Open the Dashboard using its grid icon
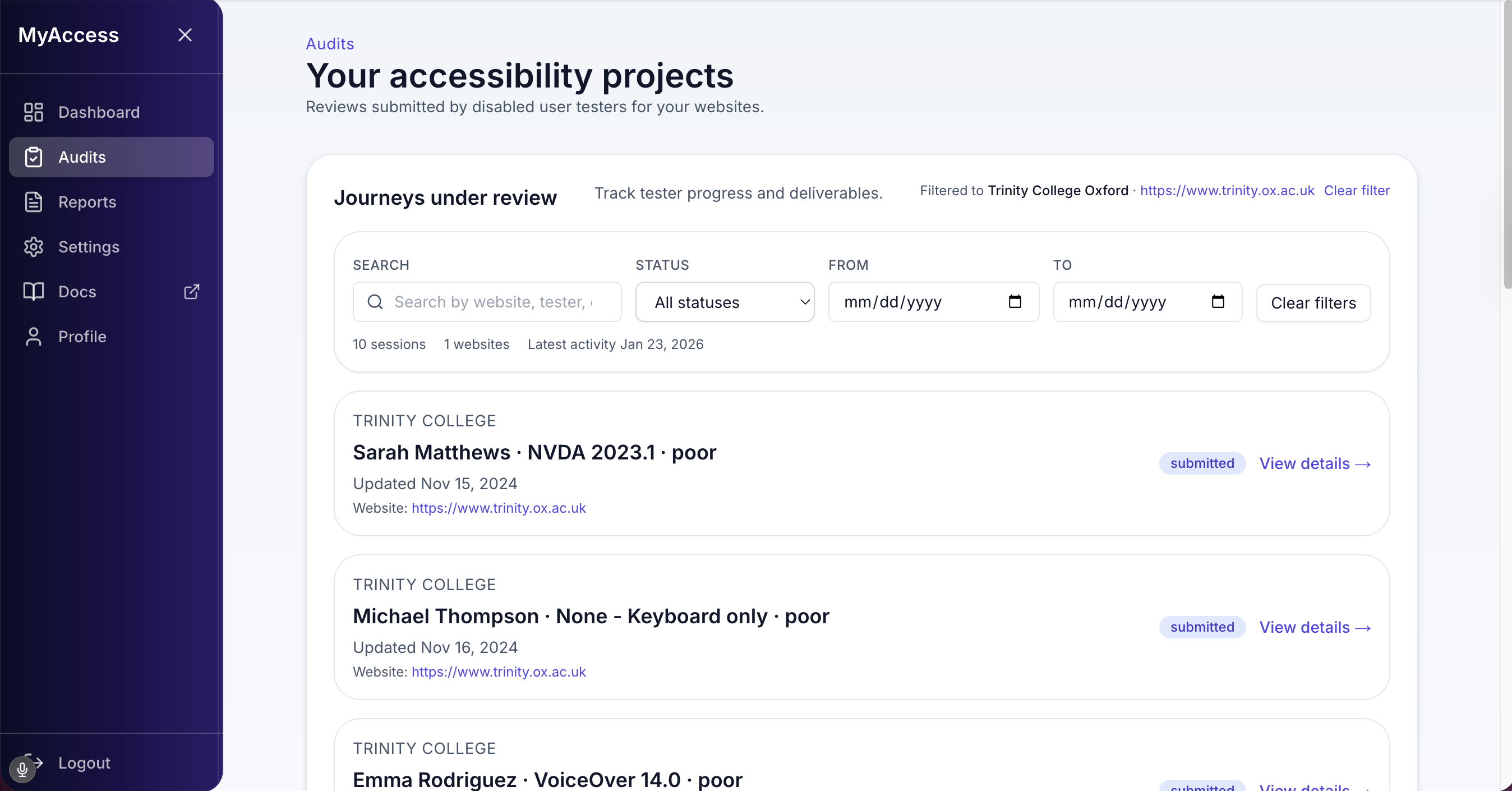This screenshot has width=1512, height=791. [34, 112]
